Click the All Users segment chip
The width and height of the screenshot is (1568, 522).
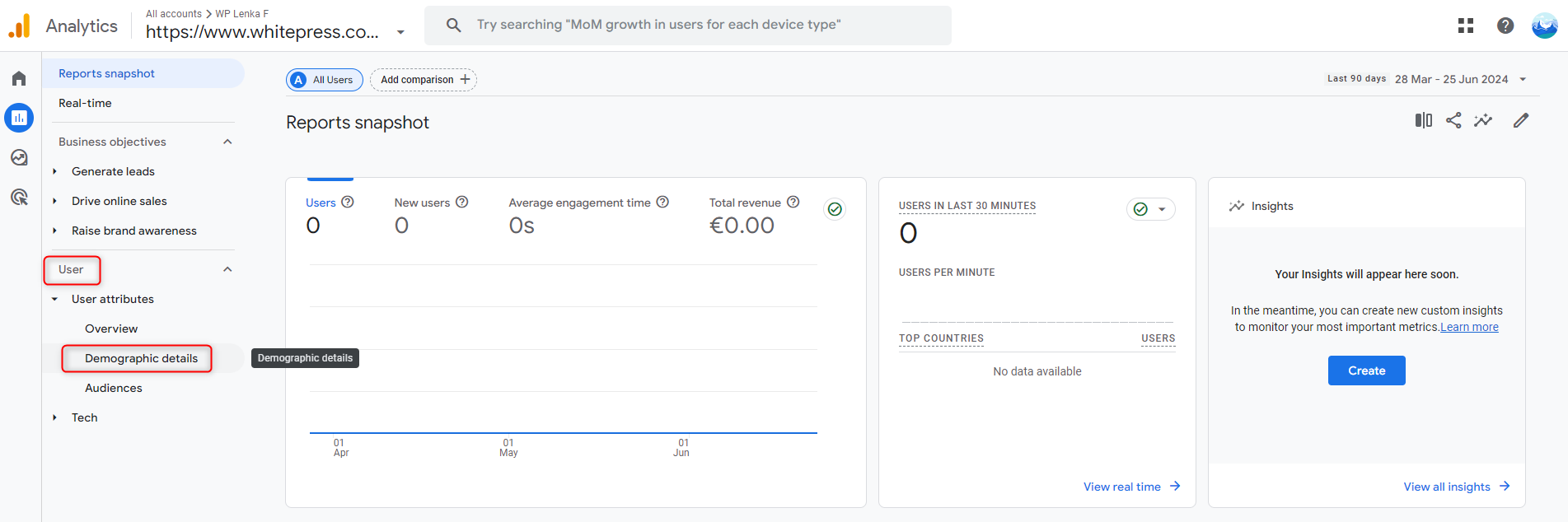(325, 80)
